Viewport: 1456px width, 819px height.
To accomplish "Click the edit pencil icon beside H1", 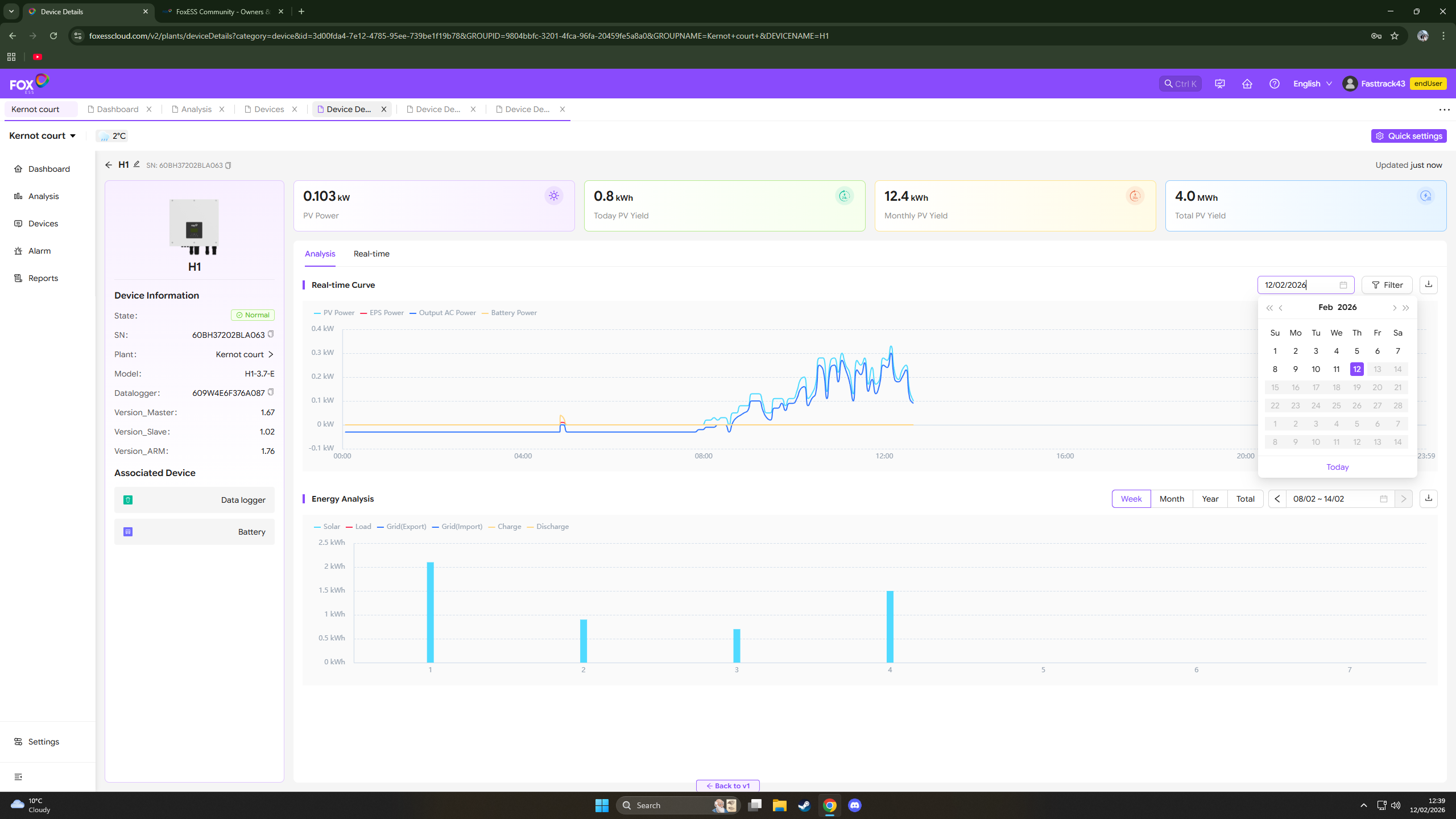I will (136, 164).
